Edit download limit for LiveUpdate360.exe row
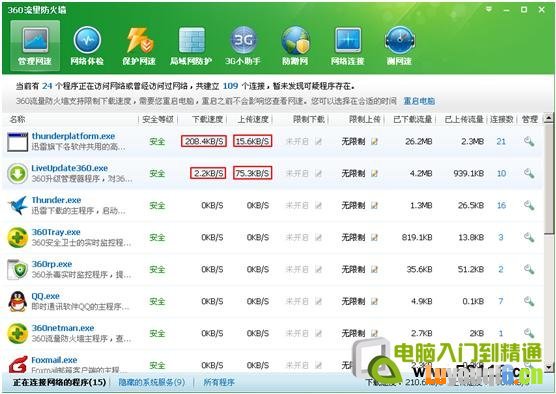The height and width of the screenshot is (394, 556). pyautogui.click(x=318, y=173)
